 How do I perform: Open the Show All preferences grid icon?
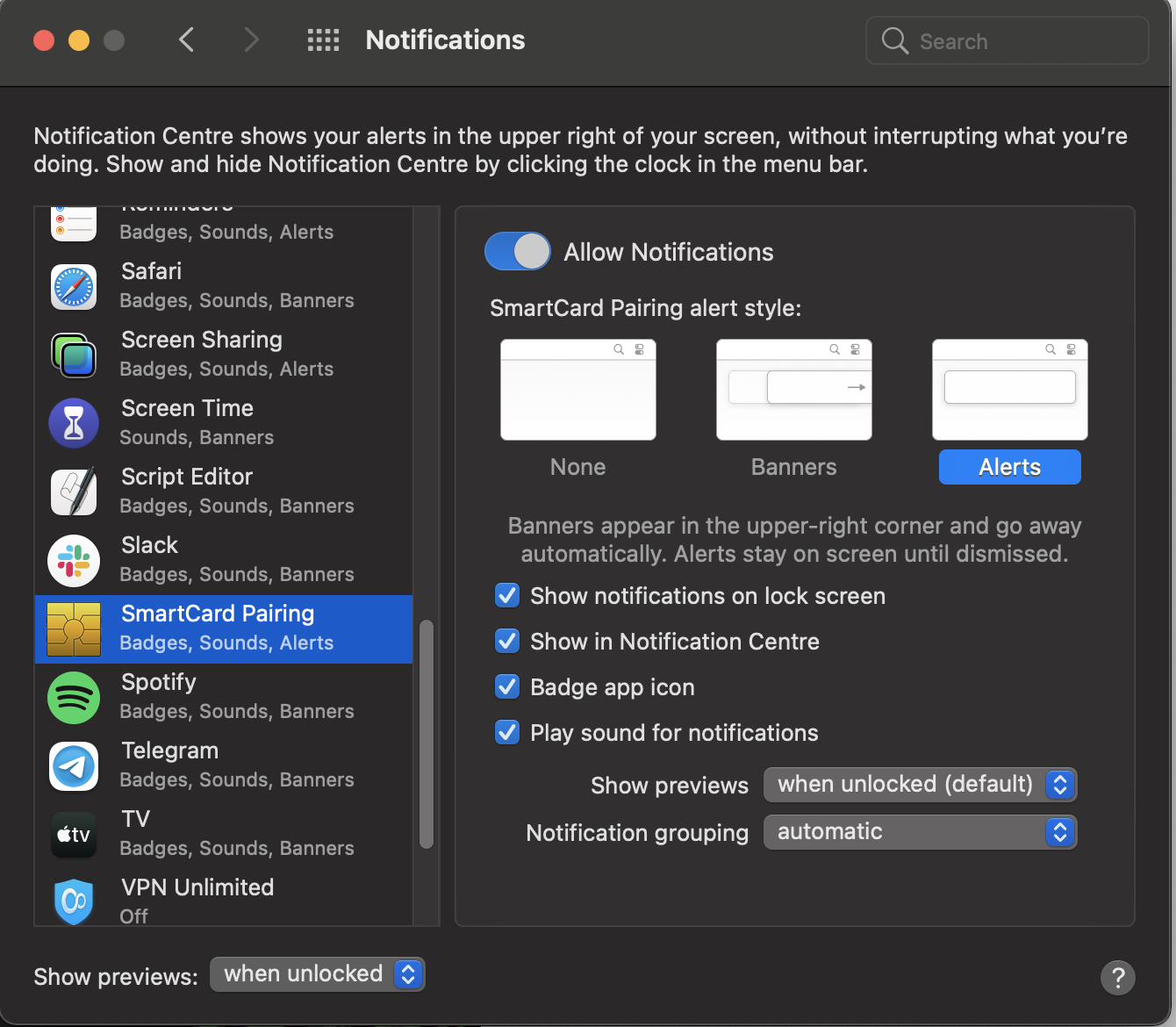point(323,39)
